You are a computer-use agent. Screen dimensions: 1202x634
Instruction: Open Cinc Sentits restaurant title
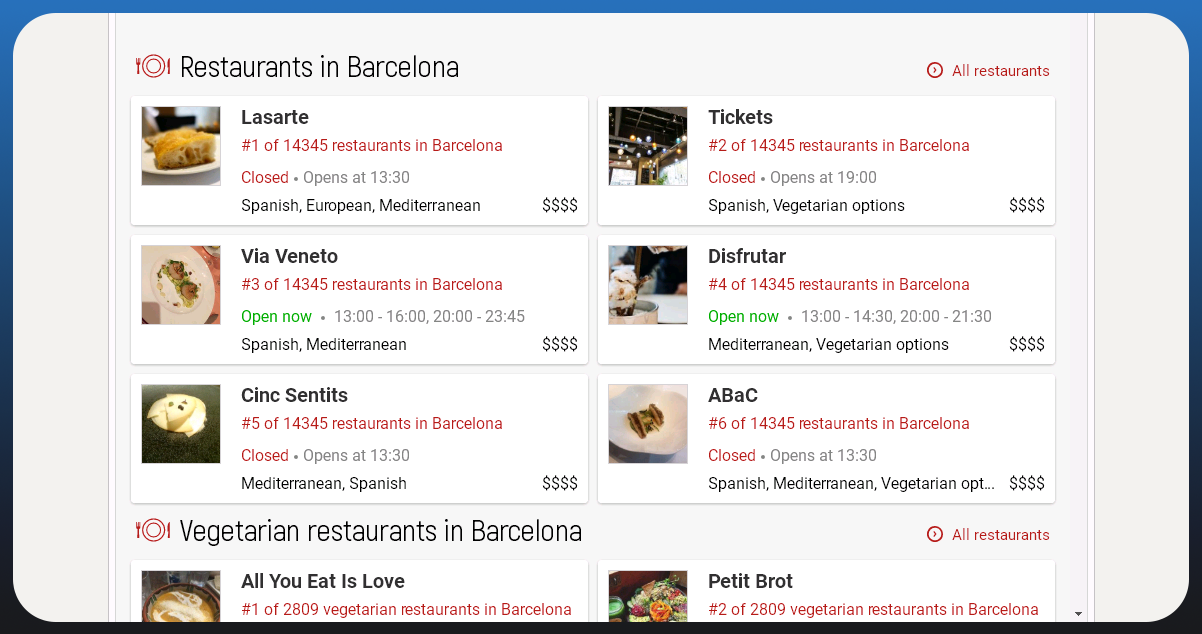tap(294, 395)
